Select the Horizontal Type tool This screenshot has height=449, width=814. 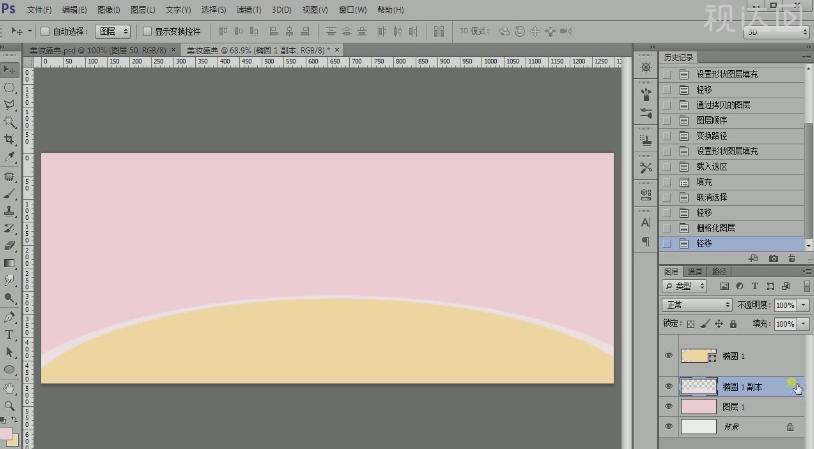pyautogui.click(x=10, y=334)
